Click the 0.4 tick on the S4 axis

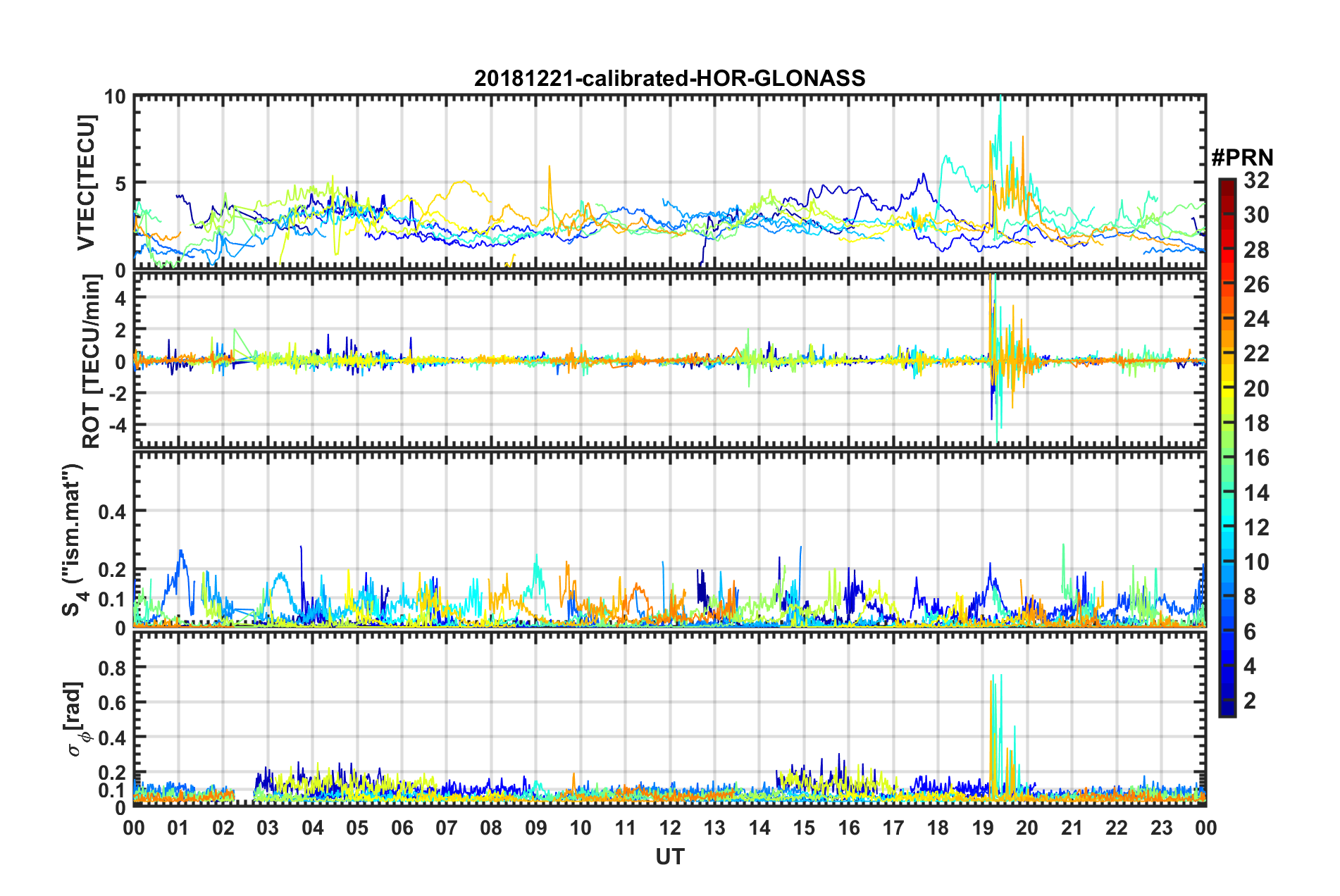pos(112,511)
